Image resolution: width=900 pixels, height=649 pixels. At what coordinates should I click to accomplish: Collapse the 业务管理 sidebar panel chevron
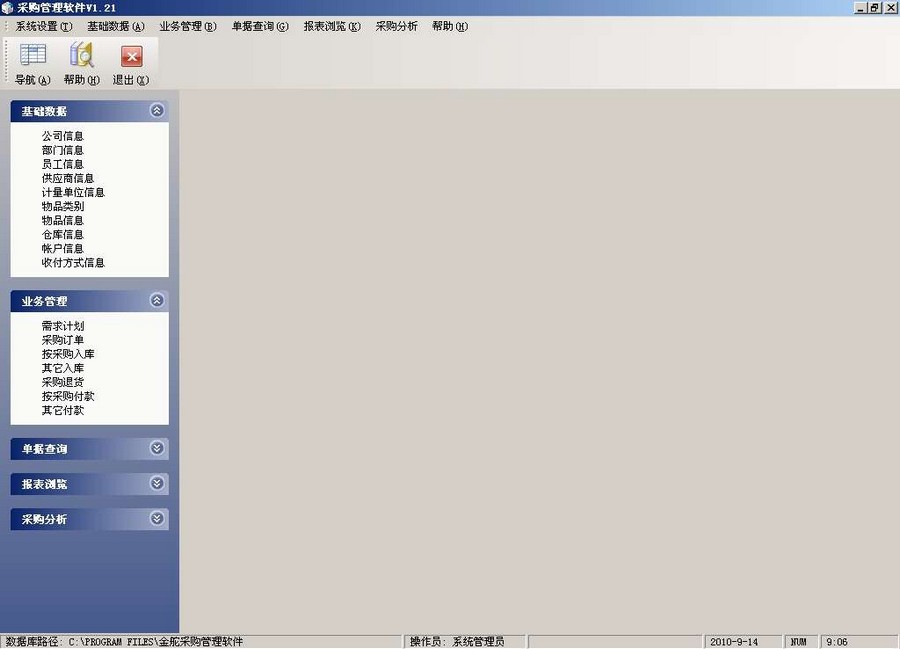click(157, 299)
